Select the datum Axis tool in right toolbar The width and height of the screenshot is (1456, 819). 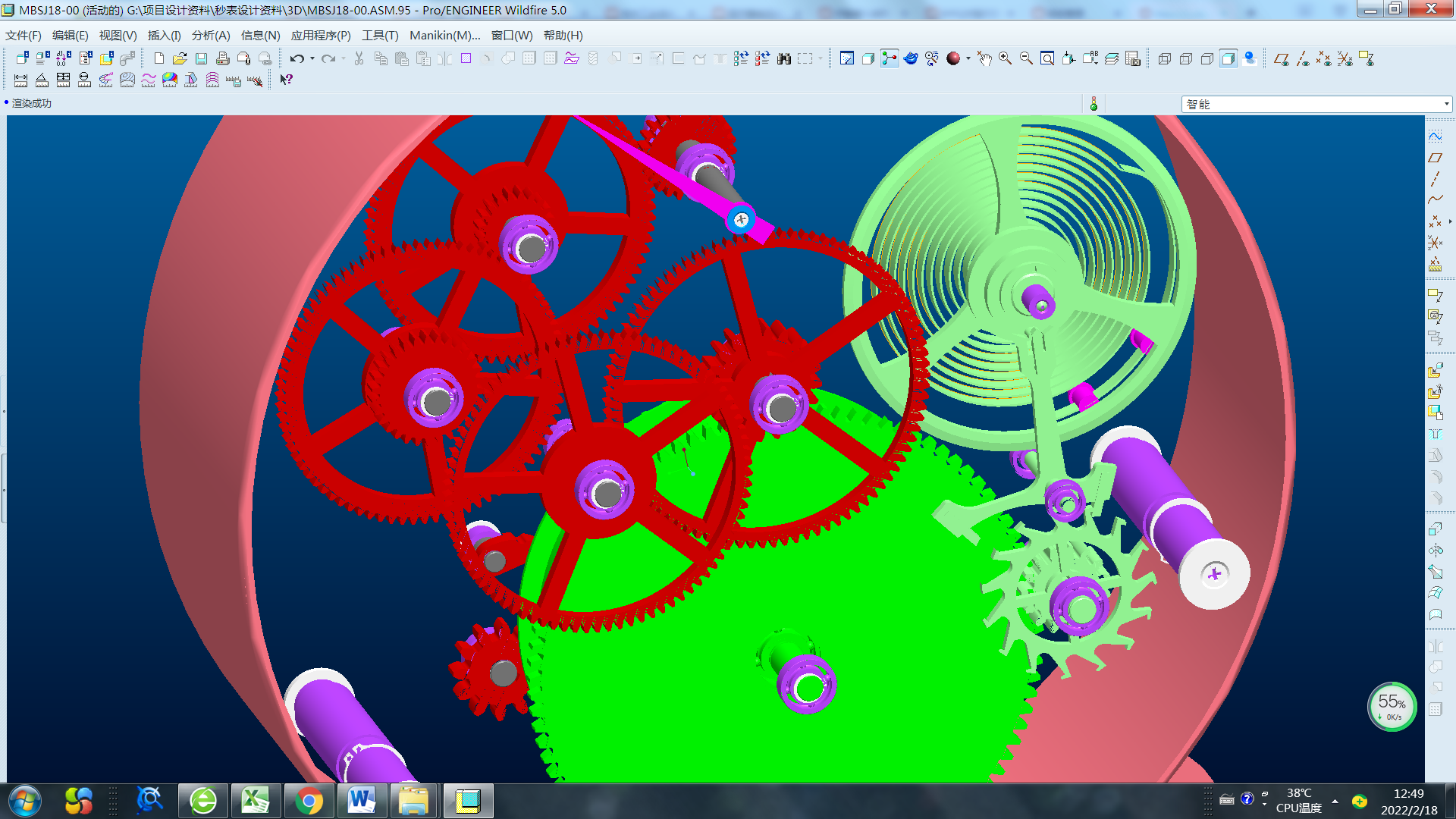(x=1435, y=178)
